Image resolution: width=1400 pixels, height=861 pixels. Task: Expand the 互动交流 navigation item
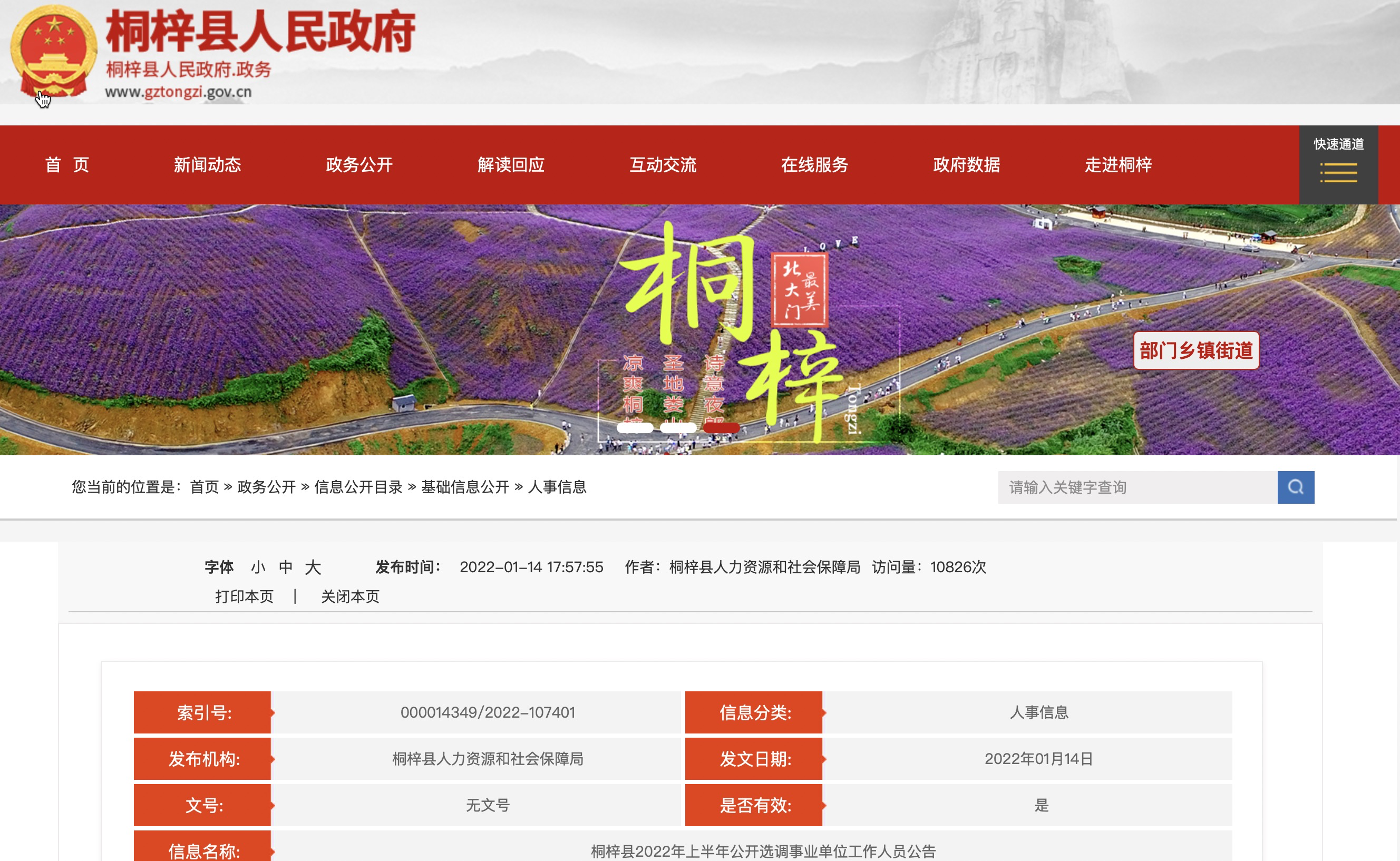pyautogui.click(x=663, y=165)
